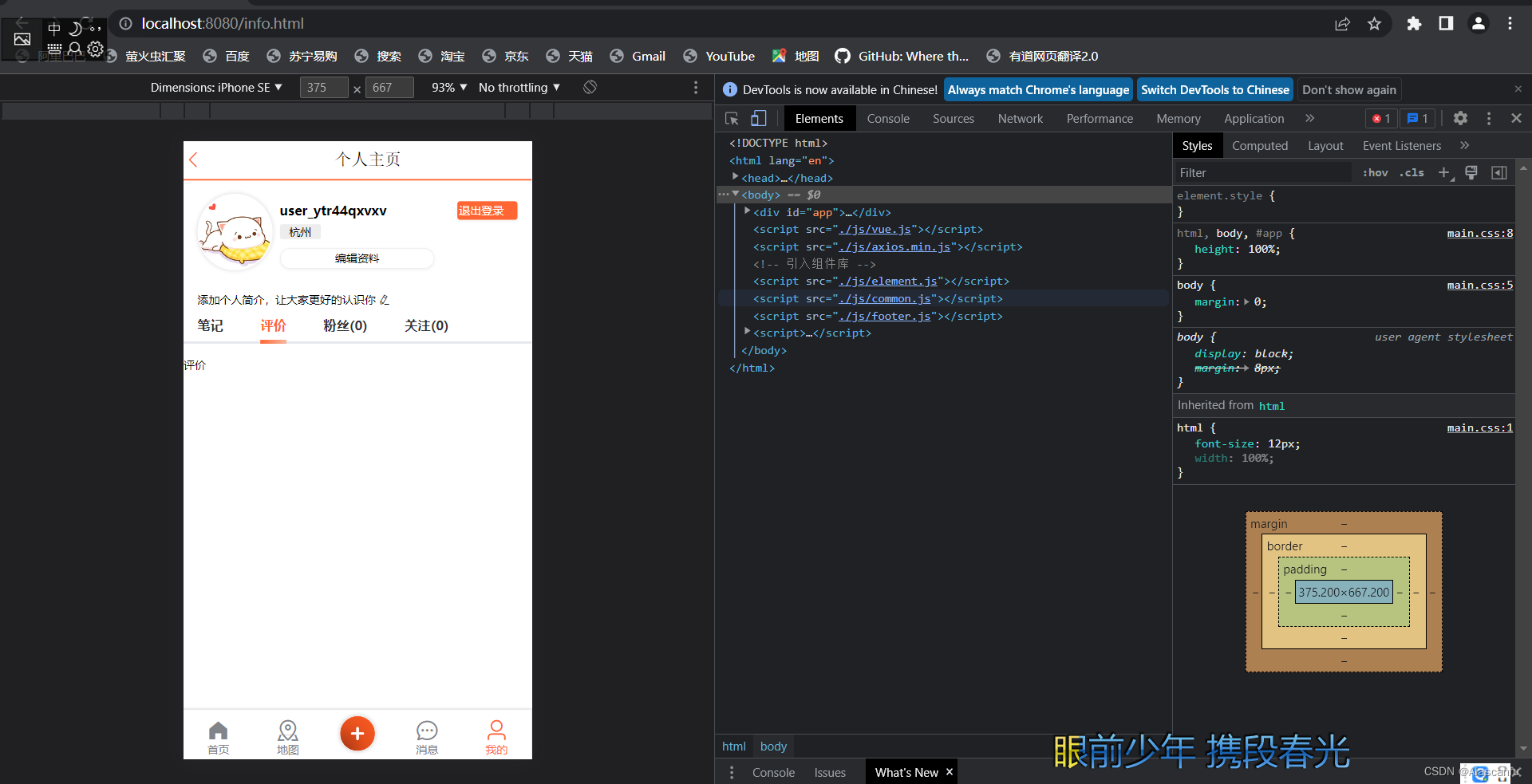Select the 粉丝(0) profile tab
The height and width of the screenshot is (784, 1532).
tap(345, 325)
